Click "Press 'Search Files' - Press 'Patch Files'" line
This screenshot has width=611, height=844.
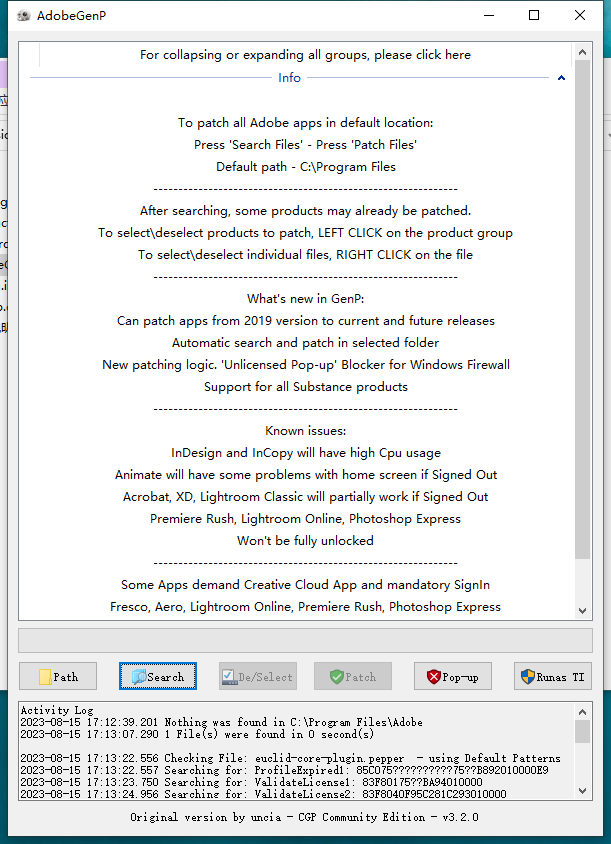305,145
